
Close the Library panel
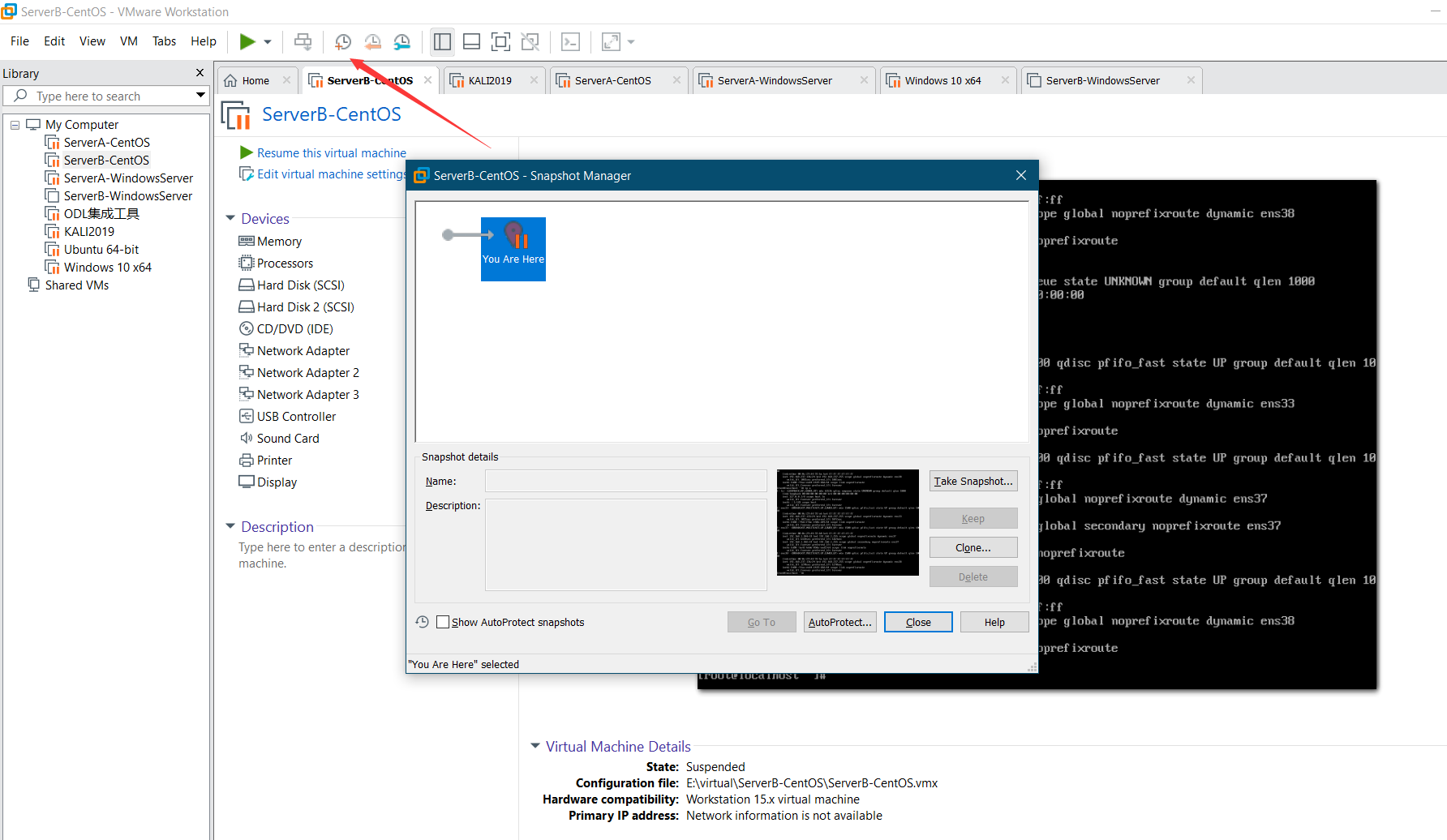(200, 73)
